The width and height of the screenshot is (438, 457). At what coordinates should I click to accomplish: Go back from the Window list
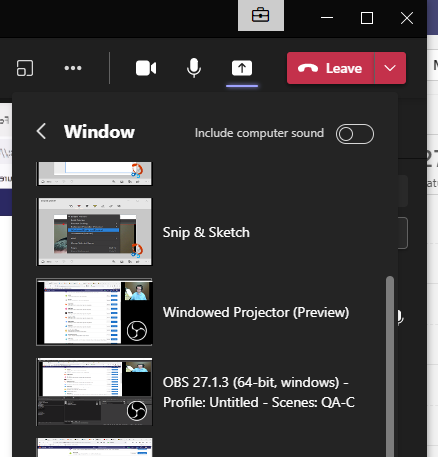[x=41, y=131]
